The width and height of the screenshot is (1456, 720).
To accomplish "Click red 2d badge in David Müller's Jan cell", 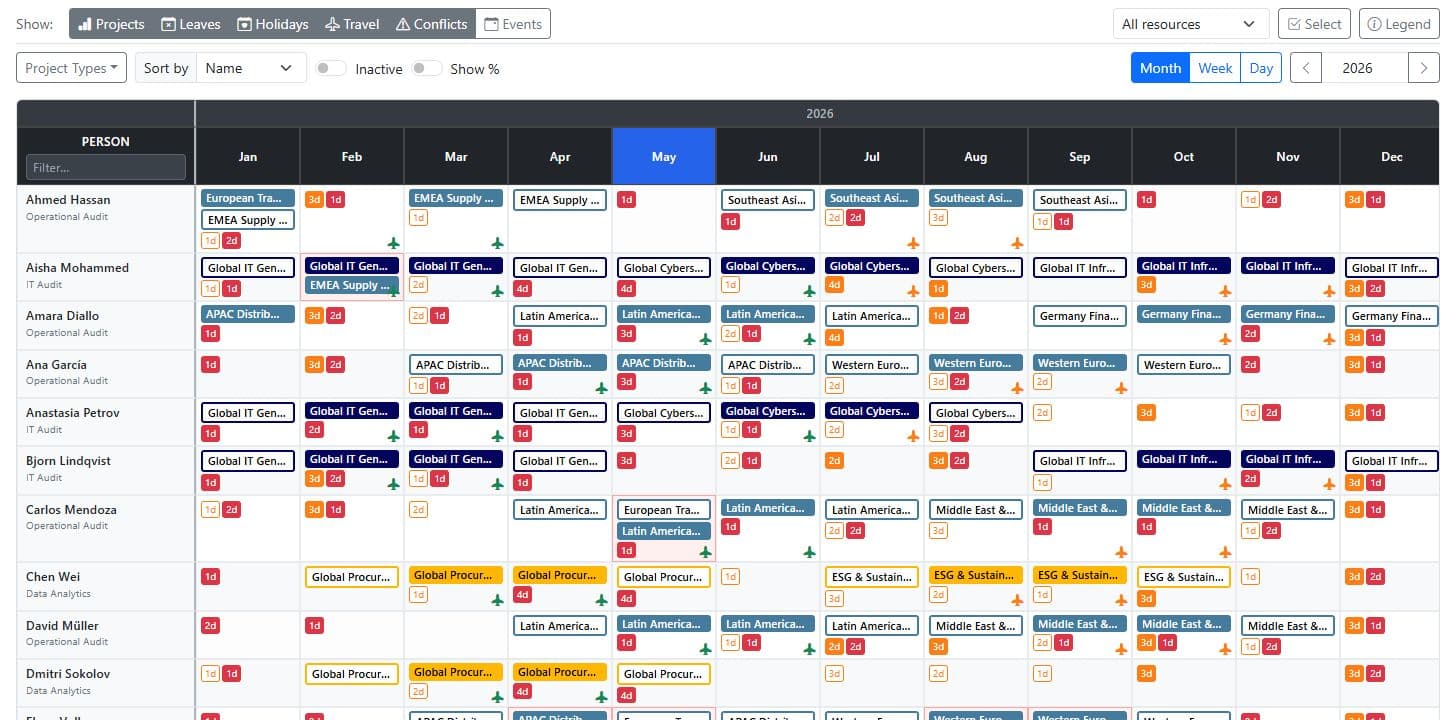I will [210, 625].
